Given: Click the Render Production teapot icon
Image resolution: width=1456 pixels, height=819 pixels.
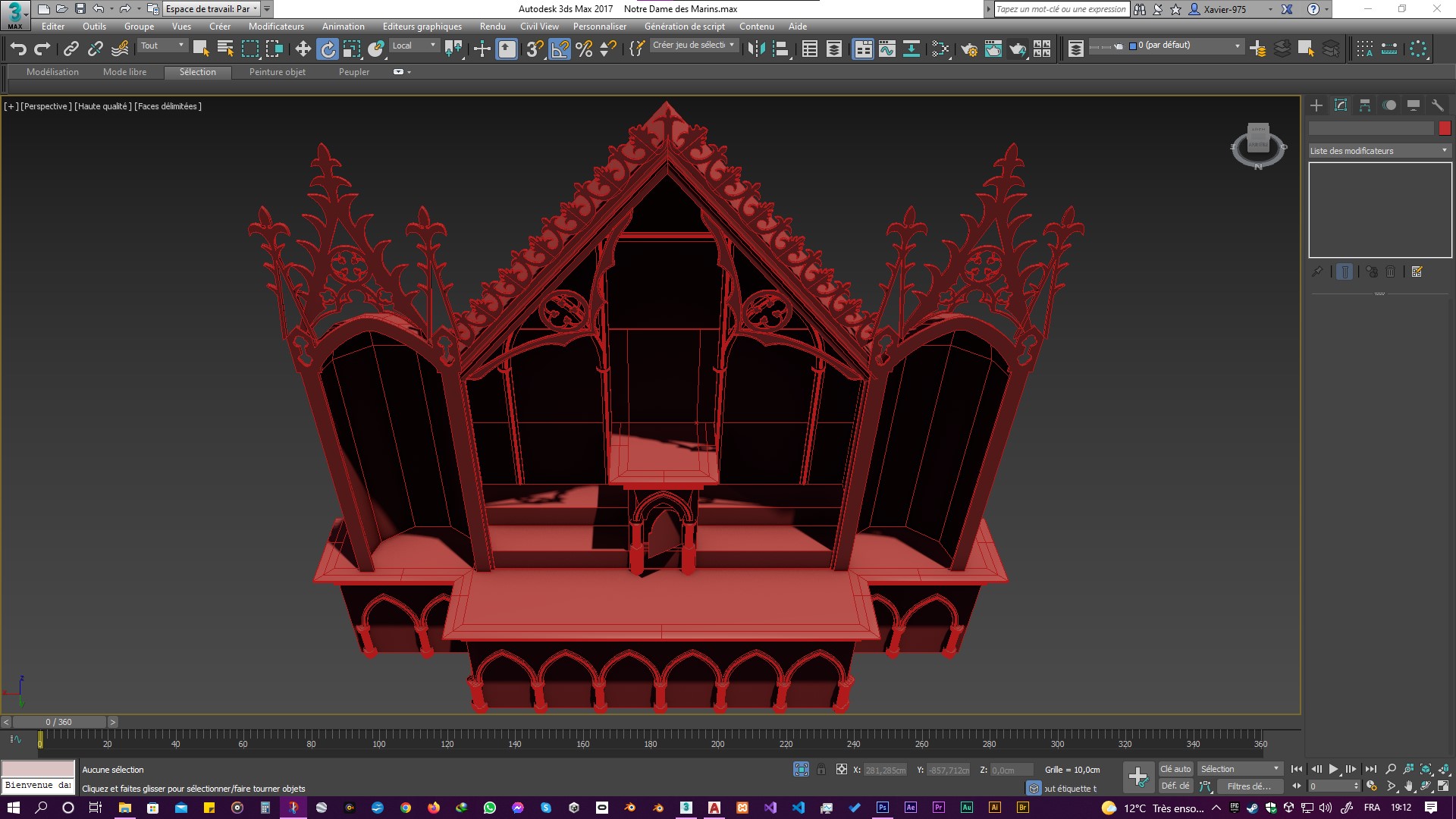Looking at the screenshot, I should click(x=1018, y=49).
